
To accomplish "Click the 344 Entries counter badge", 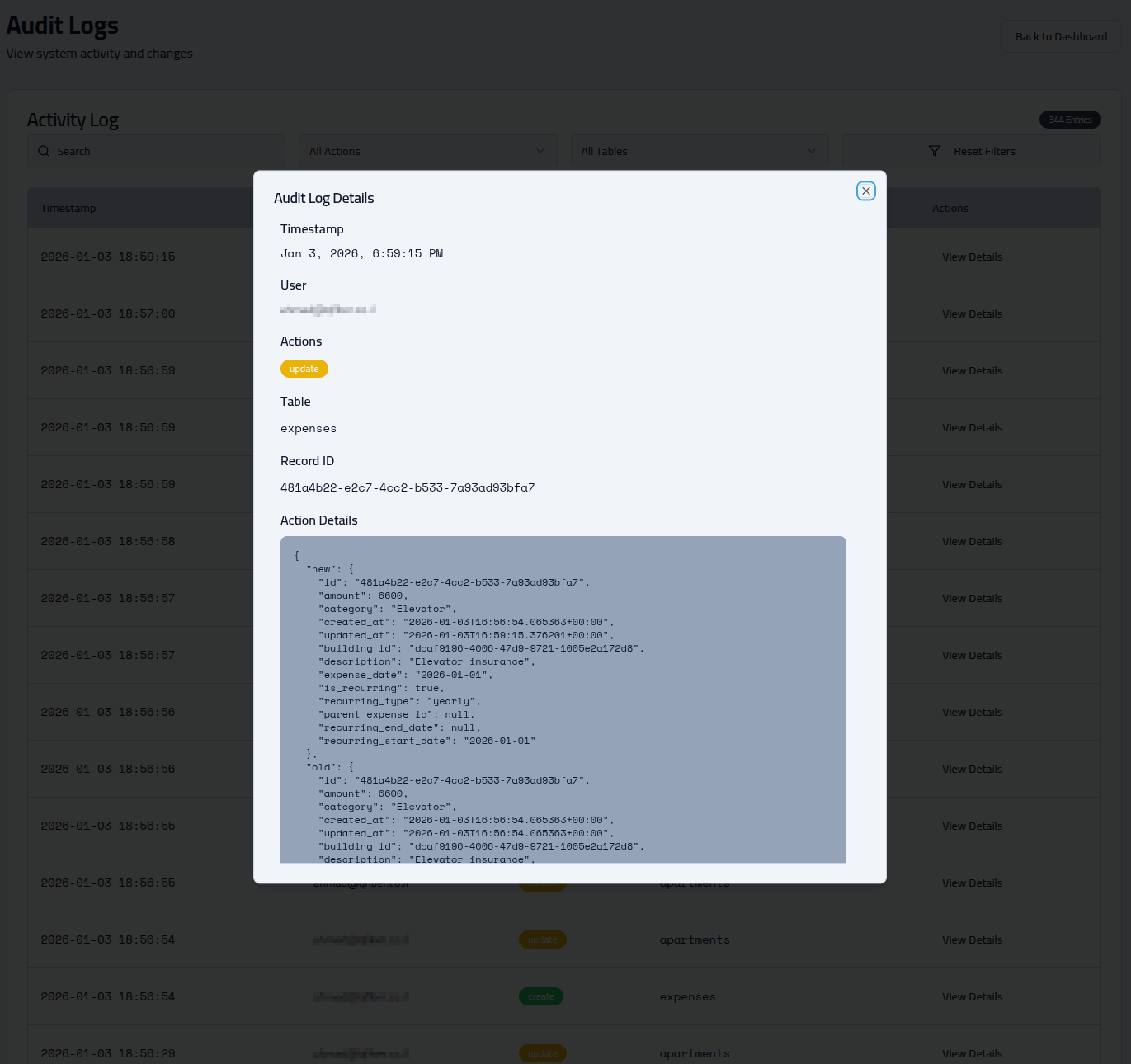I will pos(1070,120).
